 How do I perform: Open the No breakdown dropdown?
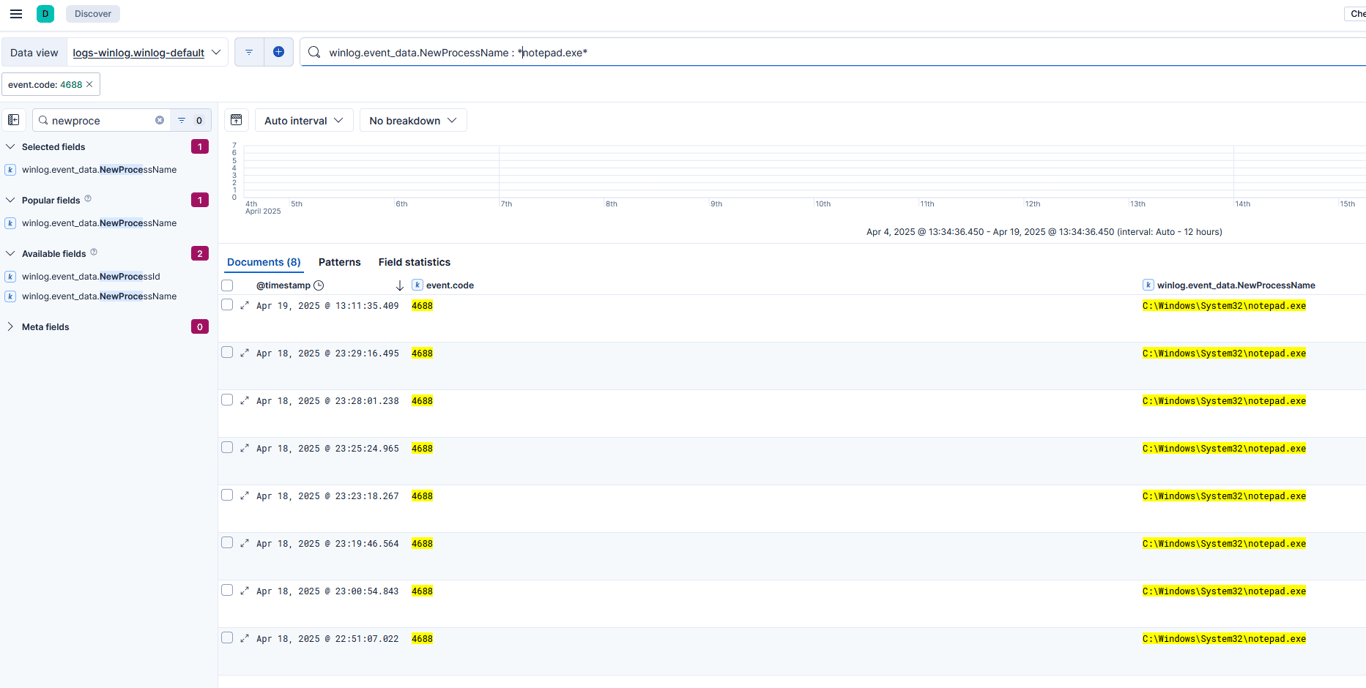(x=413, y=120)
